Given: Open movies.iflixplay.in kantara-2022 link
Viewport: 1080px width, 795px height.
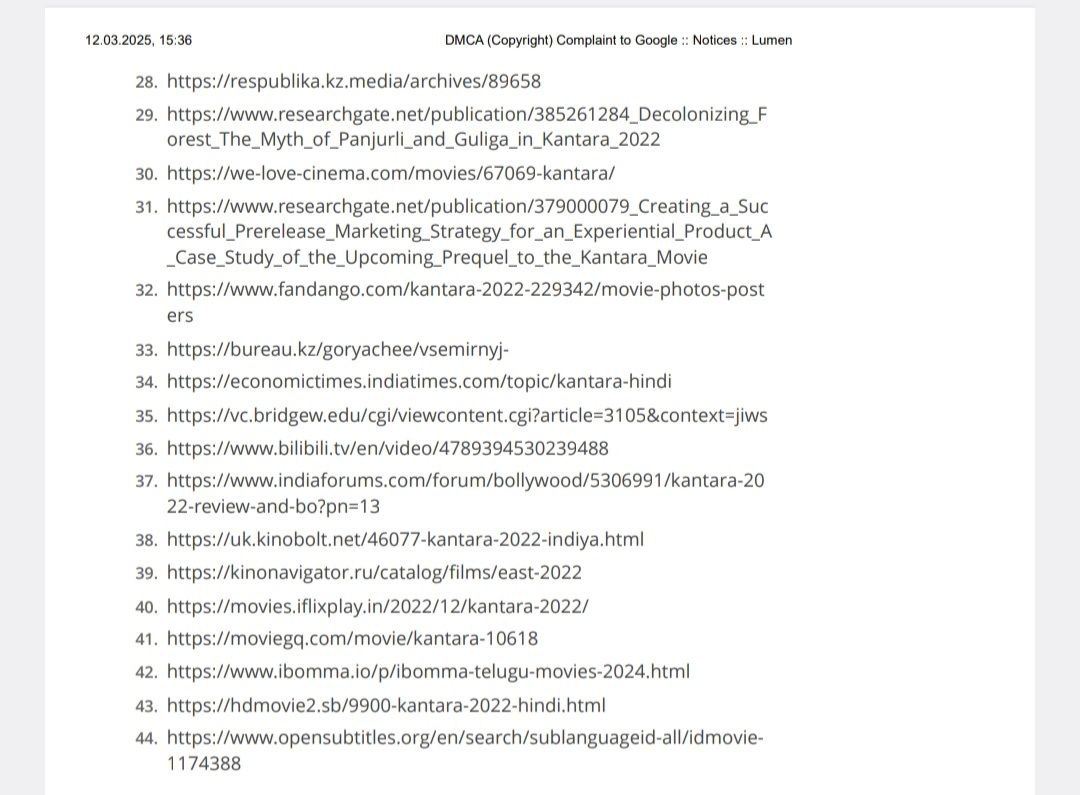Looking at the screenshot, I should tap(377, 606).
